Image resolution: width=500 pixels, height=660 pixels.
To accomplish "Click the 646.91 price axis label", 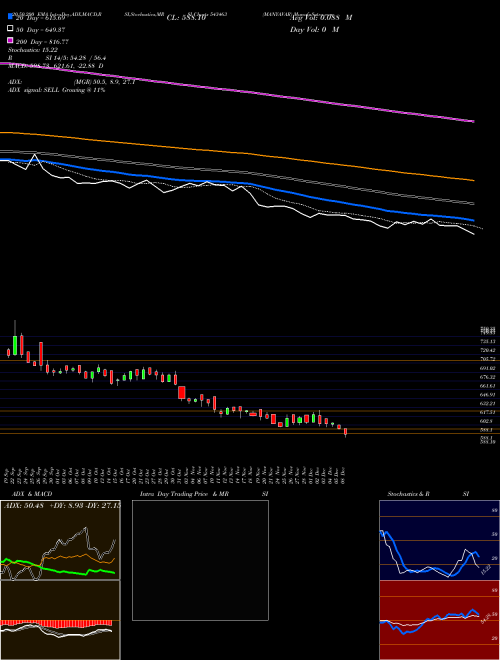I will click(487, 394).
